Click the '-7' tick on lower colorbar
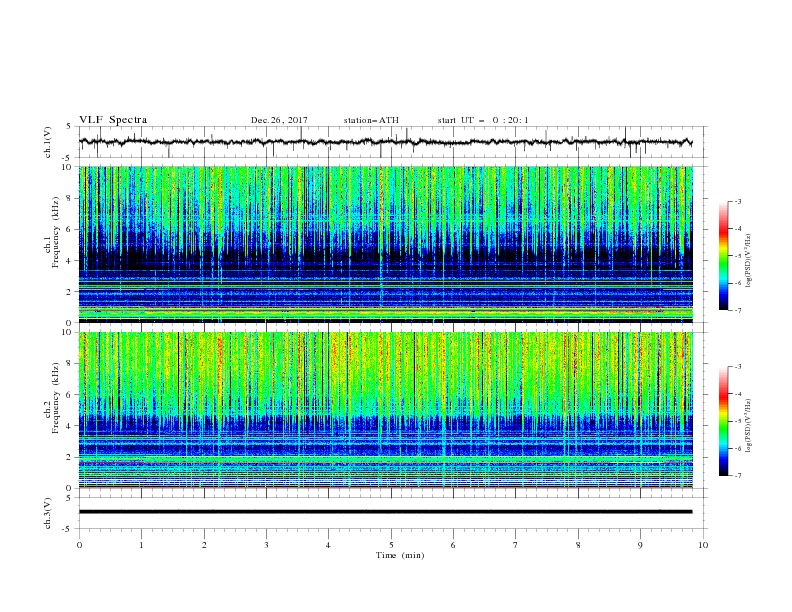Viewport: 792px width, 612px height. pyautogui.click(x=738, y=476)
